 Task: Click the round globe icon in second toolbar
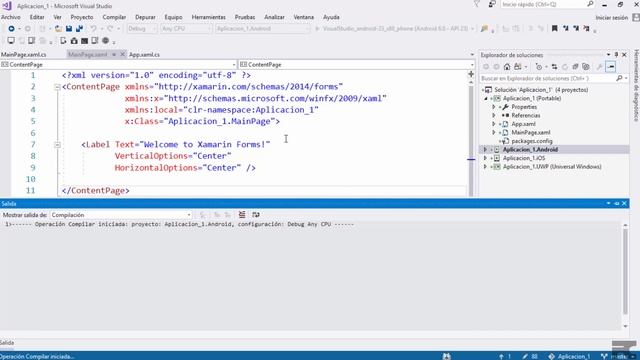click(x=106, y=41)
